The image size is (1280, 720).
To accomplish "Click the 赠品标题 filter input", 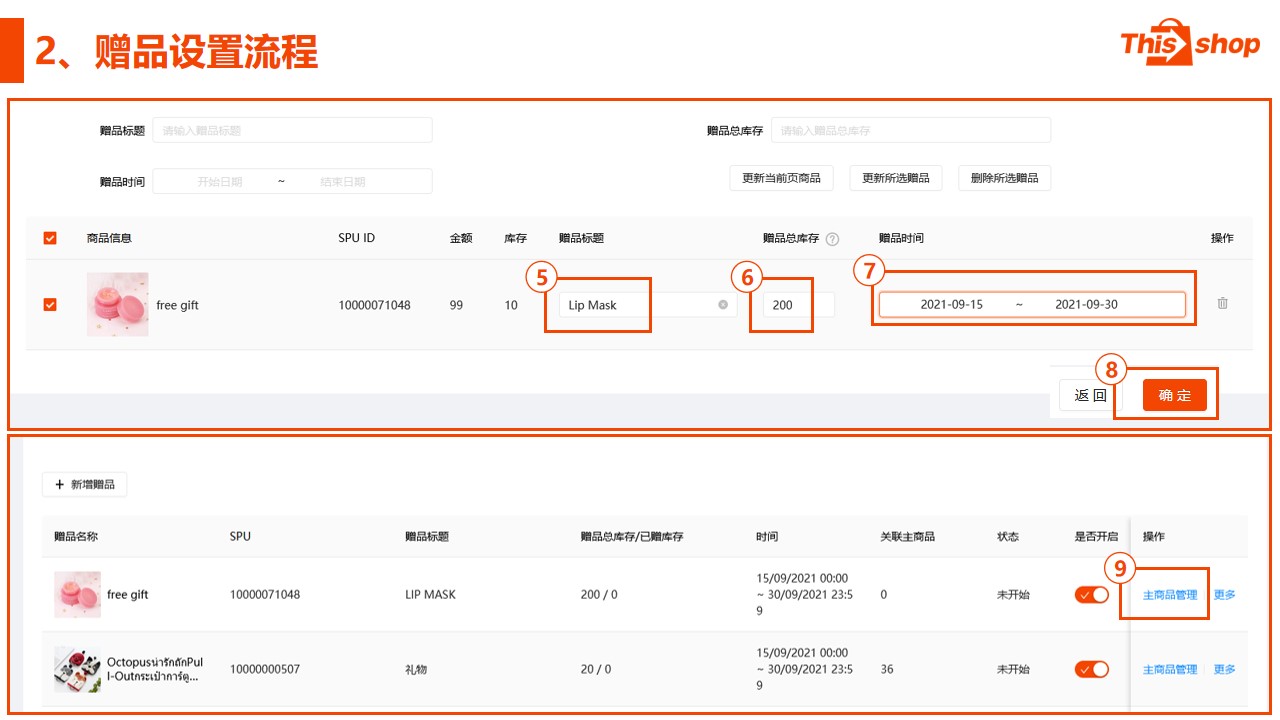I will 292,130.
